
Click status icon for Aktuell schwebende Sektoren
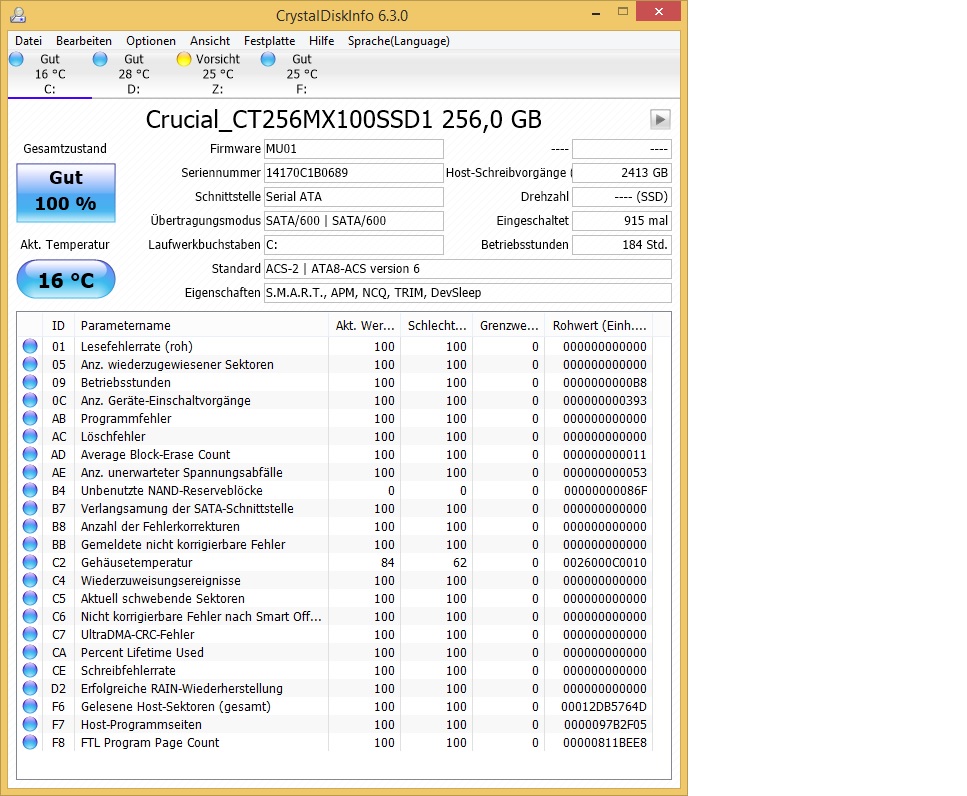pyautogui.click(x=30, y=598)
